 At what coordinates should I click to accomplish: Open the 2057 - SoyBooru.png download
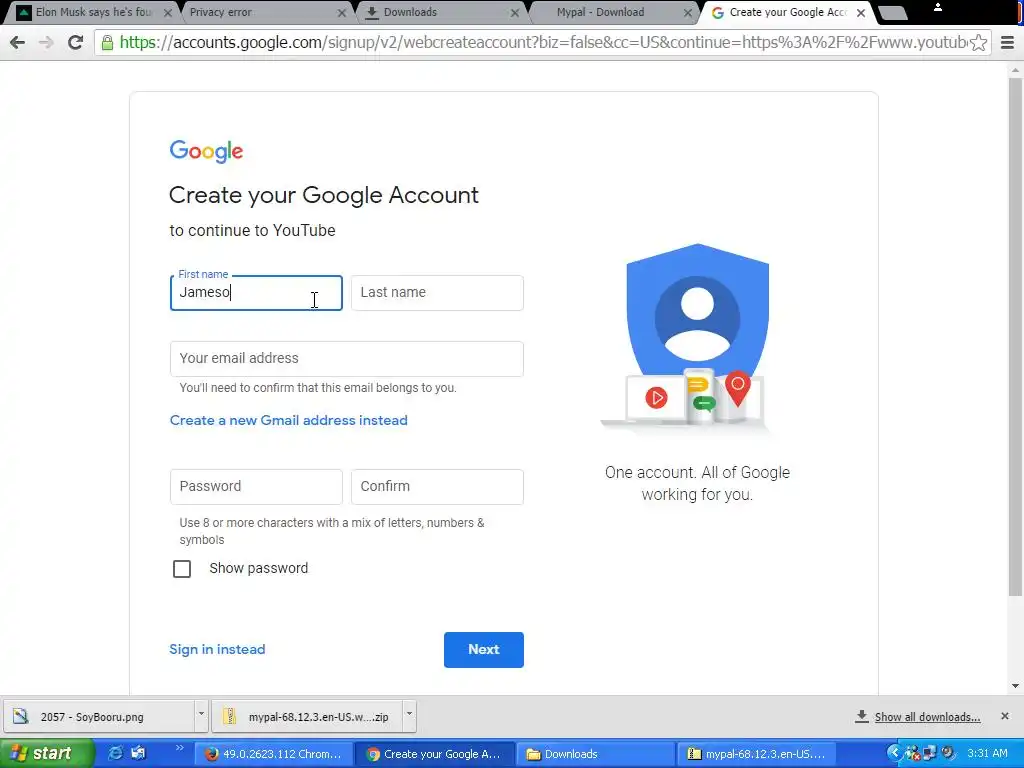pyautogui.click(x=99, y=716)
